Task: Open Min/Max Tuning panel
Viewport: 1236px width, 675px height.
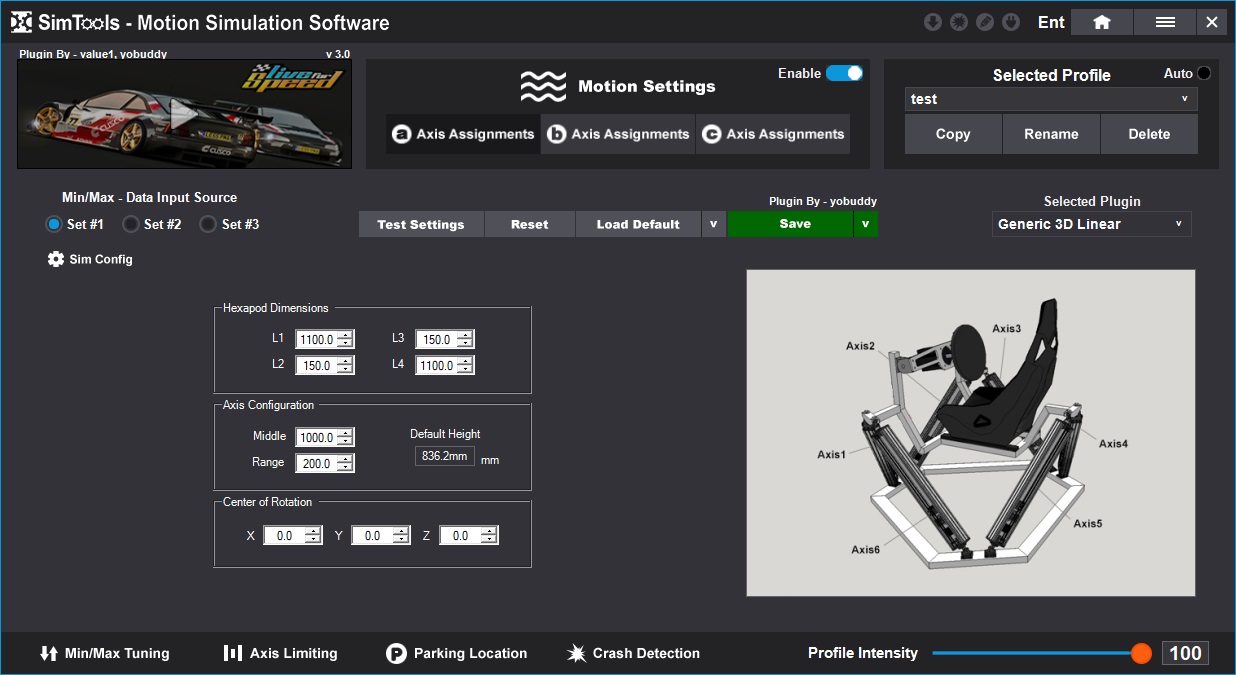Action: pyautogui.click(x=104, y=653)
